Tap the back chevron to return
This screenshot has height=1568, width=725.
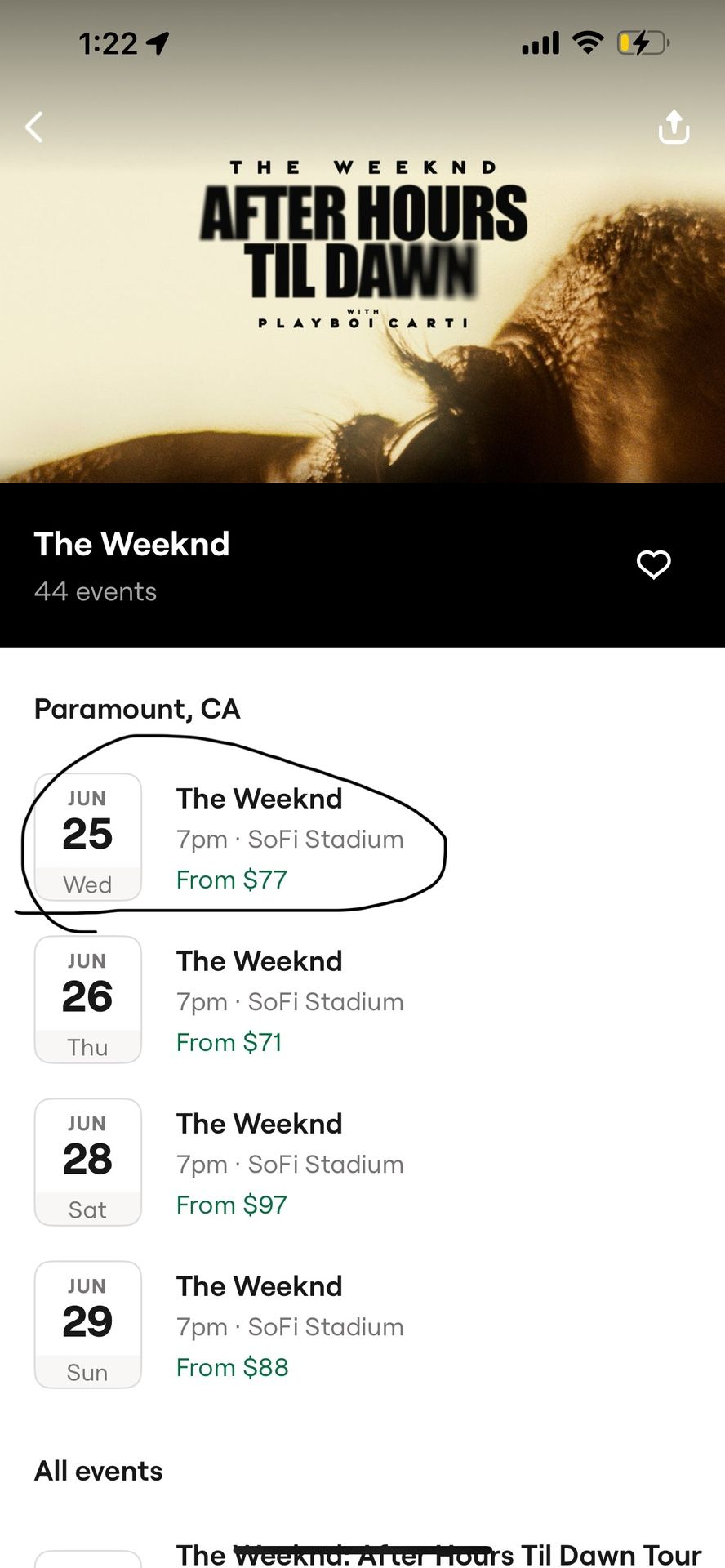(34, 127)
